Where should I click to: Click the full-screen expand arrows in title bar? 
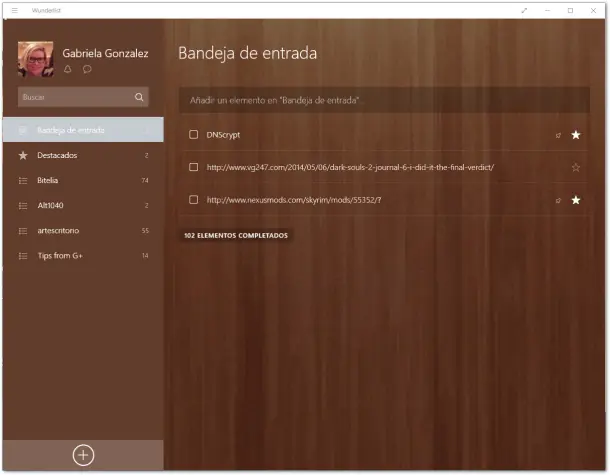524,11
